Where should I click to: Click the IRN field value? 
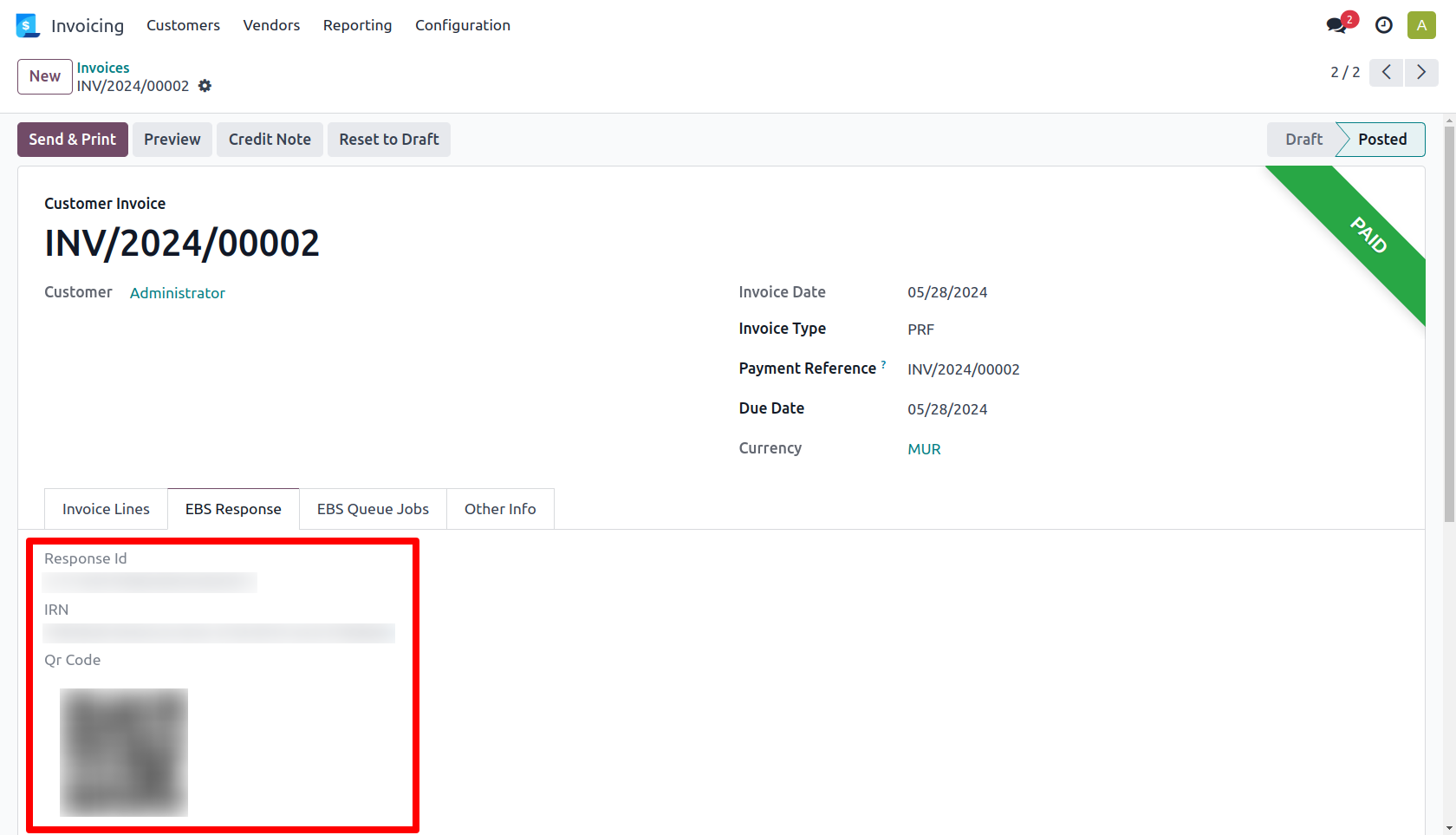(218, 633)
